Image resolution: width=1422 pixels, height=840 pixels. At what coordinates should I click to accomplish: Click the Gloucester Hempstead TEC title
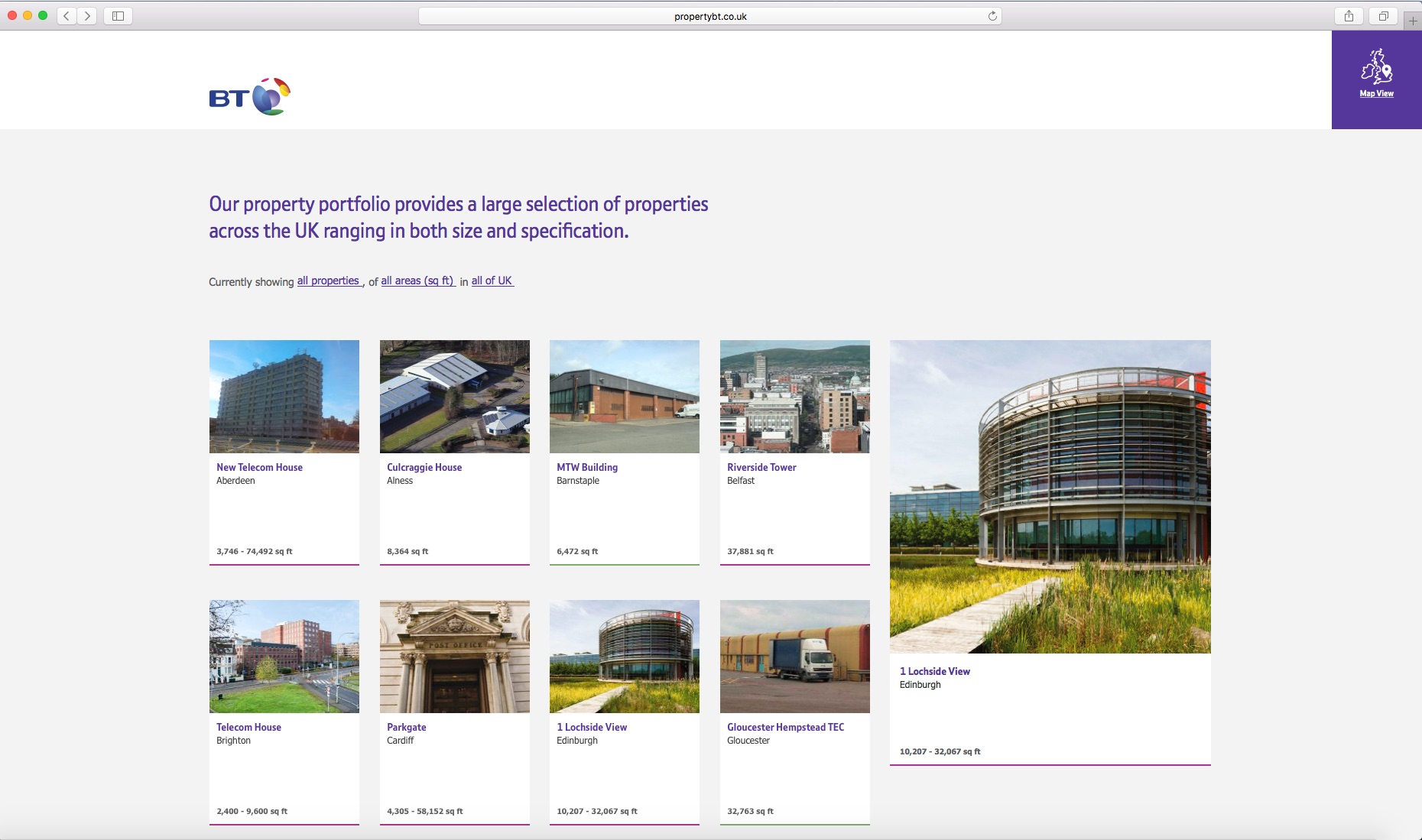pyautogui.click(x=785, y=727)
